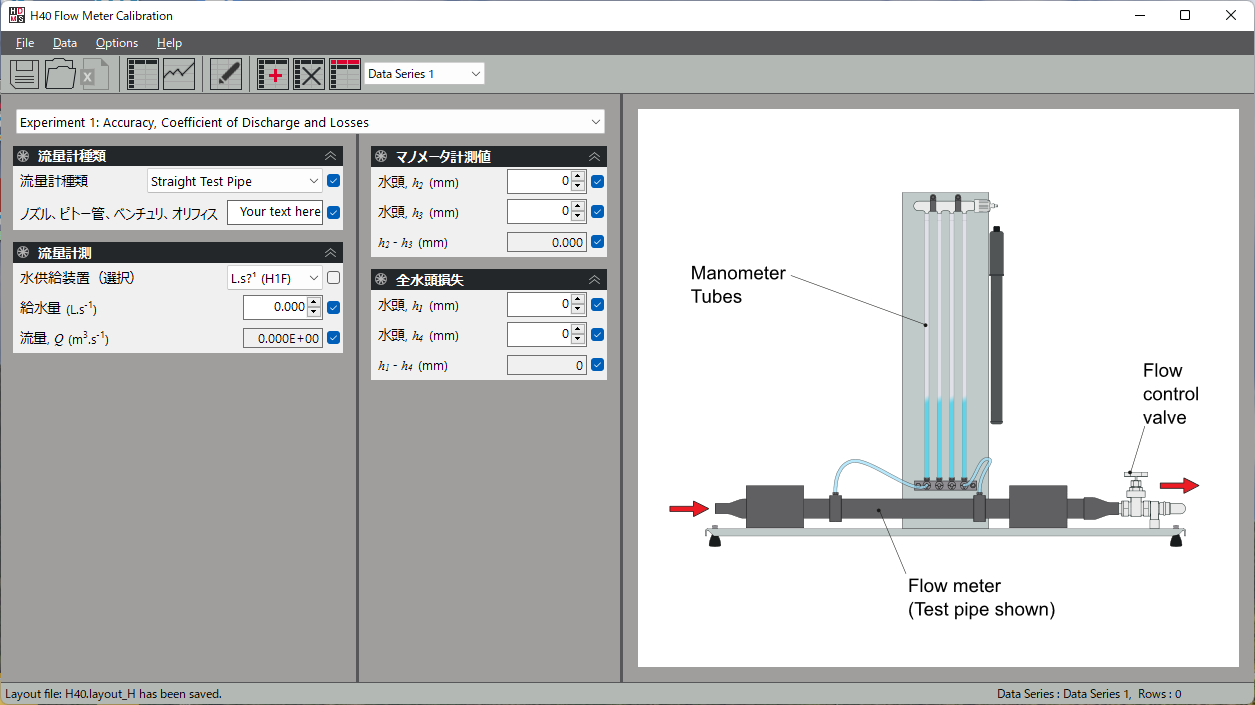
Task: Click the pencil edit icon in toolbar
Action: coord(226,74)
